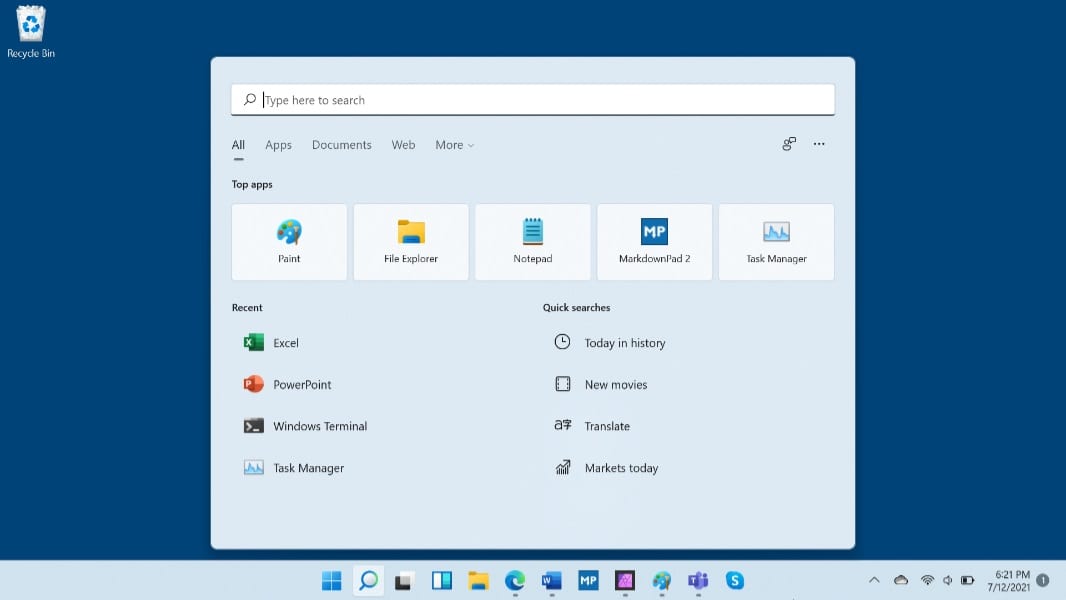Open the search options ellipsis menu
The image size is (1066, 600).
pos(819,144)
